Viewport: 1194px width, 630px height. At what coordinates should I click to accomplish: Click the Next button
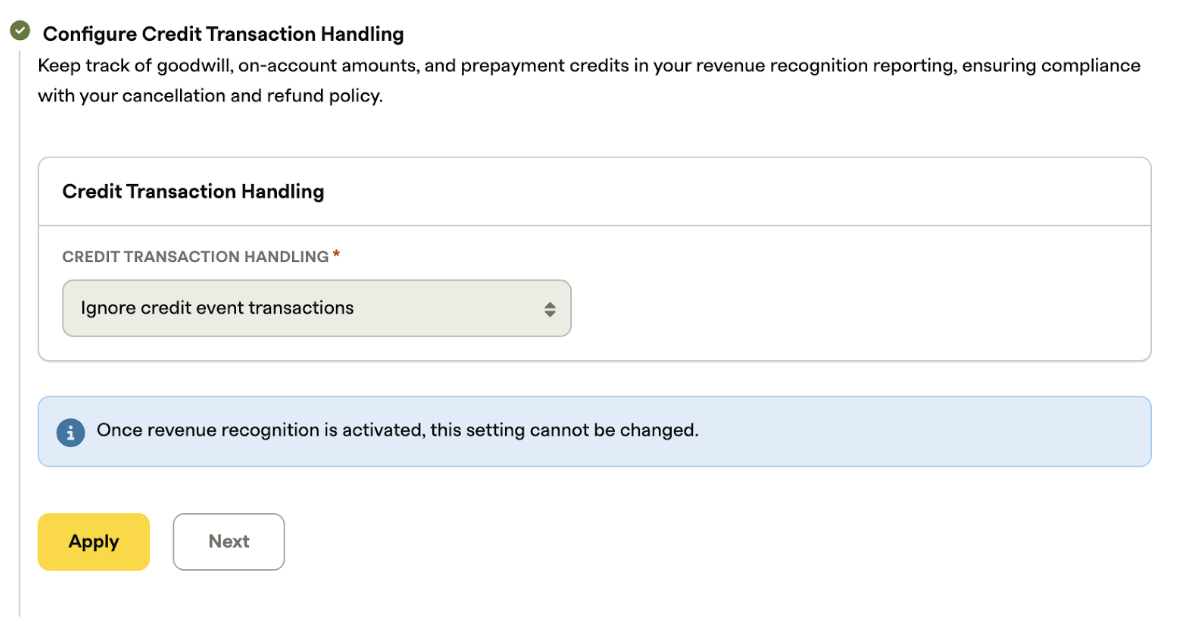(x=228, y=542)
